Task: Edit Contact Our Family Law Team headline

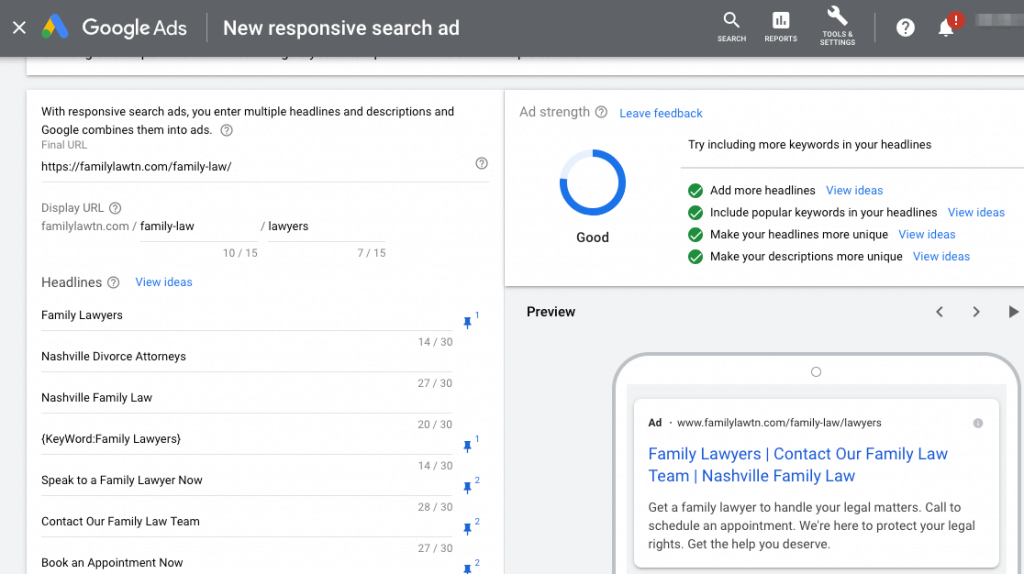Action: (247, 521)
